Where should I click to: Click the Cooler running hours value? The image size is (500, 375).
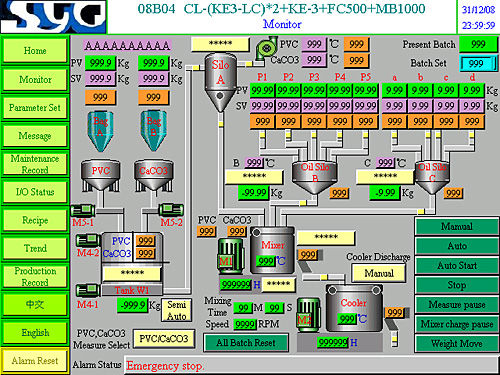tap(333, 342)
